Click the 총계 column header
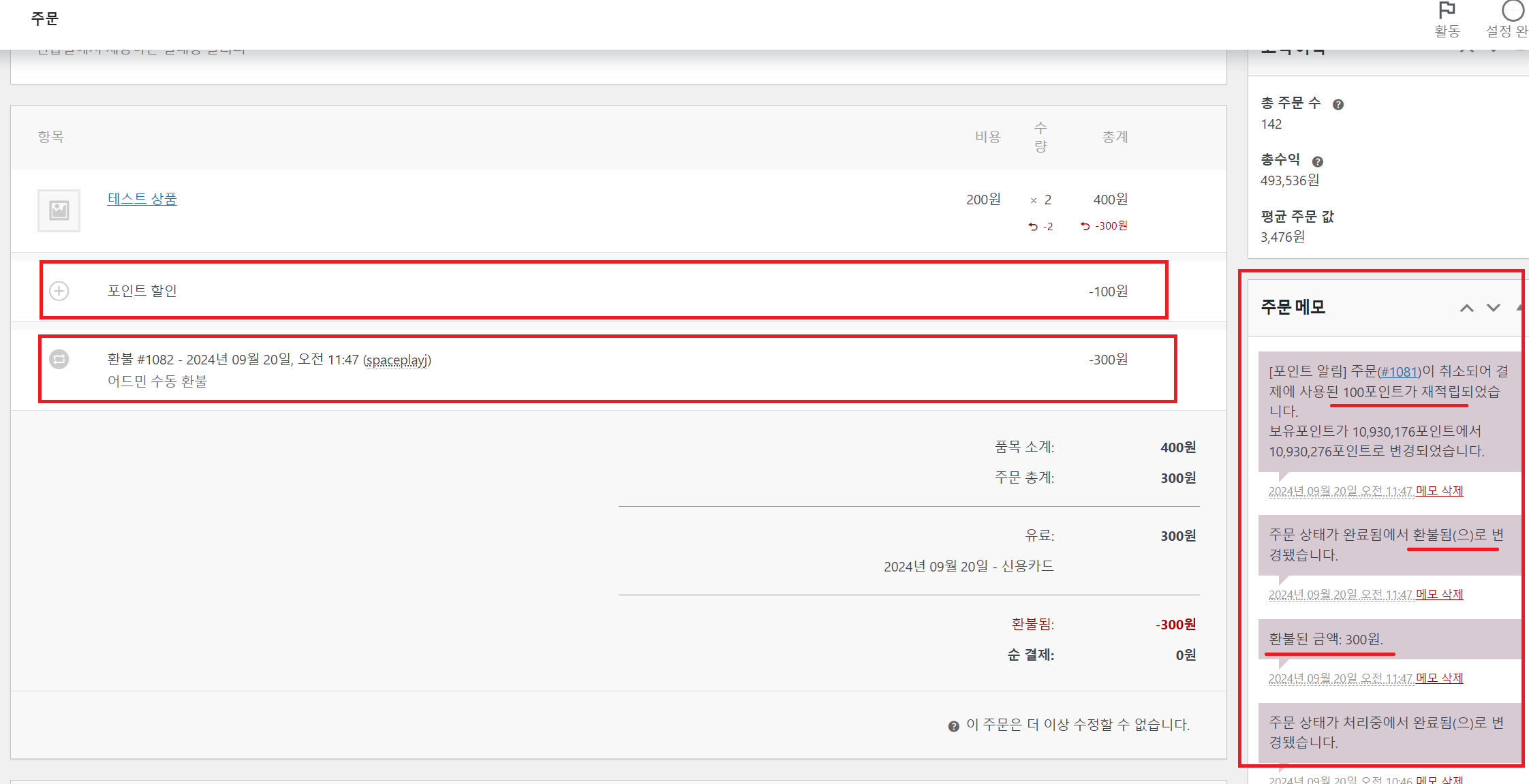This screenshot has height=784, width=1529. click(x=1115, y=137)
